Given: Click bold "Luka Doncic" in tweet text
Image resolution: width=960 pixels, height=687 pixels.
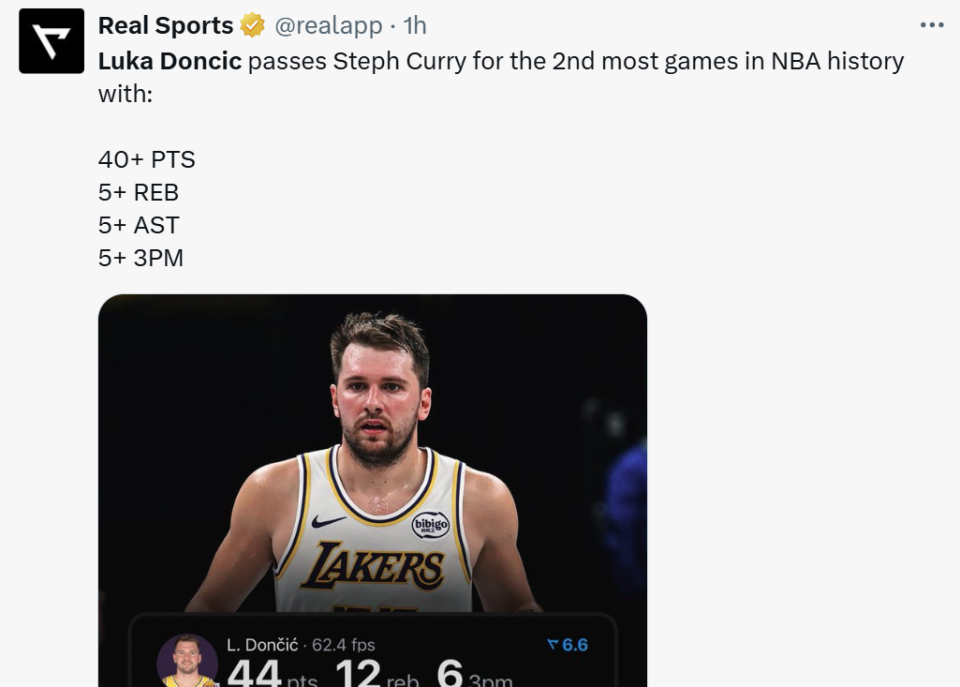Looking at the screenshot, I should tap(170, 61).
